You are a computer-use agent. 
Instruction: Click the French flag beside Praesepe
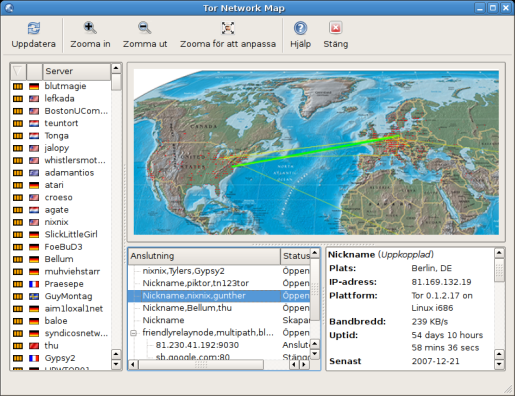[34, 284]
